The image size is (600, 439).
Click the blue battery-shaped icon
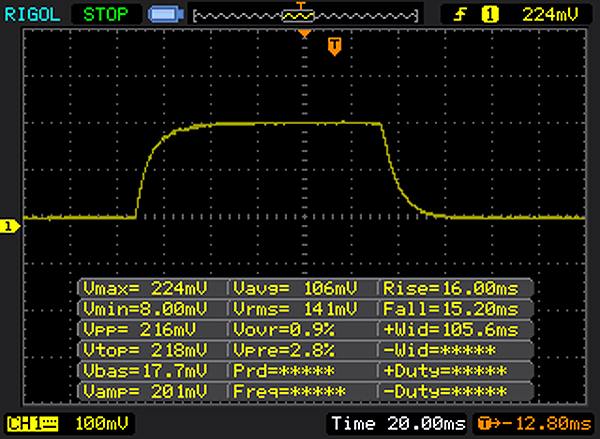pos(166,15)
